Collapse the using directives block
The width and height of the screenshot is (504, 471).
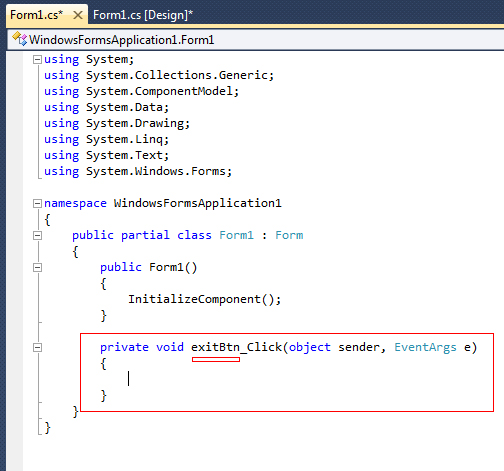click(x=37, y=60)
